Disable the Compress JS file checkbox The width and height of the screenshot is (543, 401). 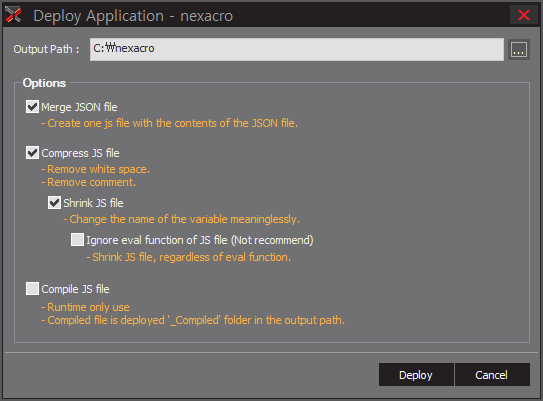(x=32, y=153)
